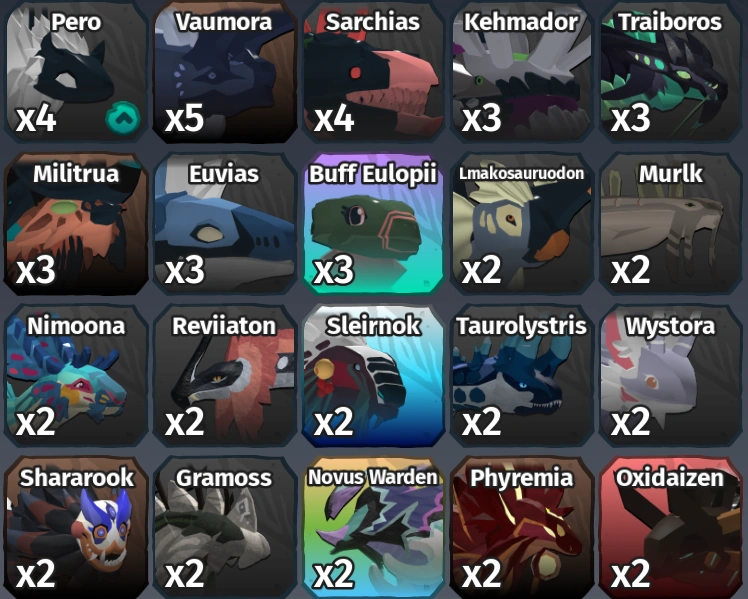This screenshot has height=599, width=748.
Task: Choose the Novus Warden card
Action: point(373,527)
